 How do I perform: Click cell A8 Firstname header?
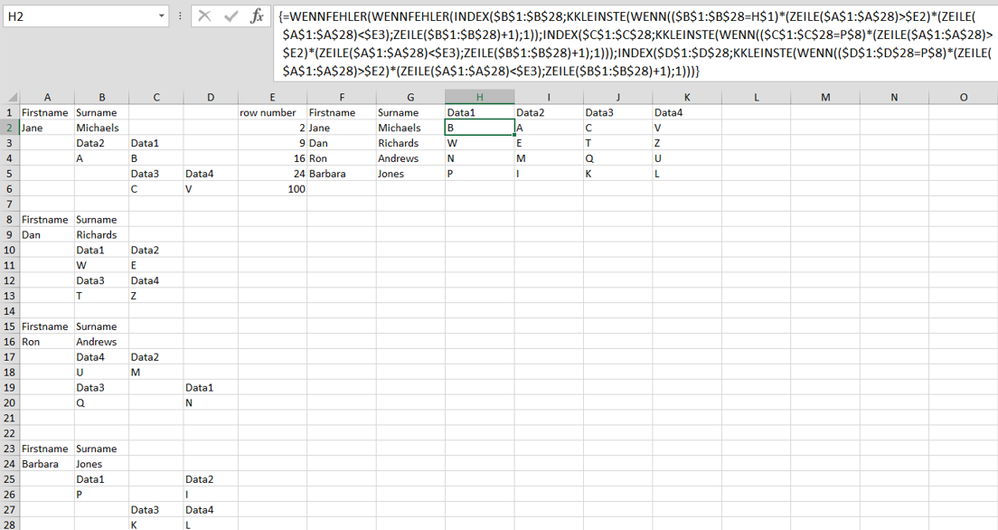point(47,220)
